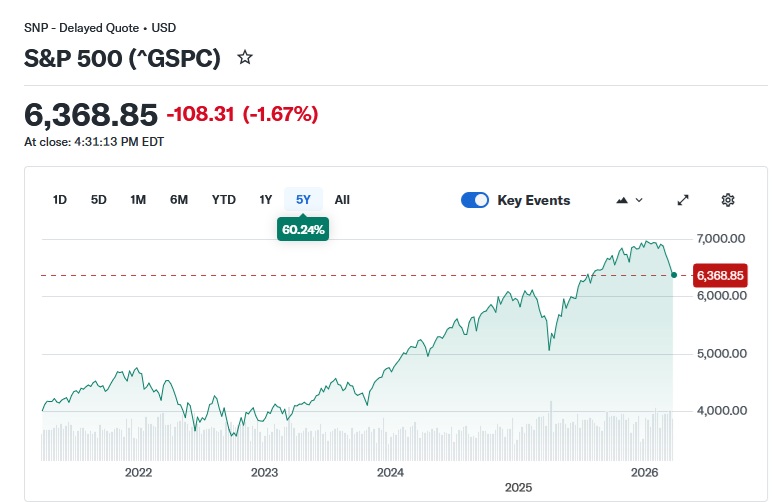The width and height of the screenshot is (778, 502).
Task: Click the 6,368.85 price label on axis
Action: 720,275
